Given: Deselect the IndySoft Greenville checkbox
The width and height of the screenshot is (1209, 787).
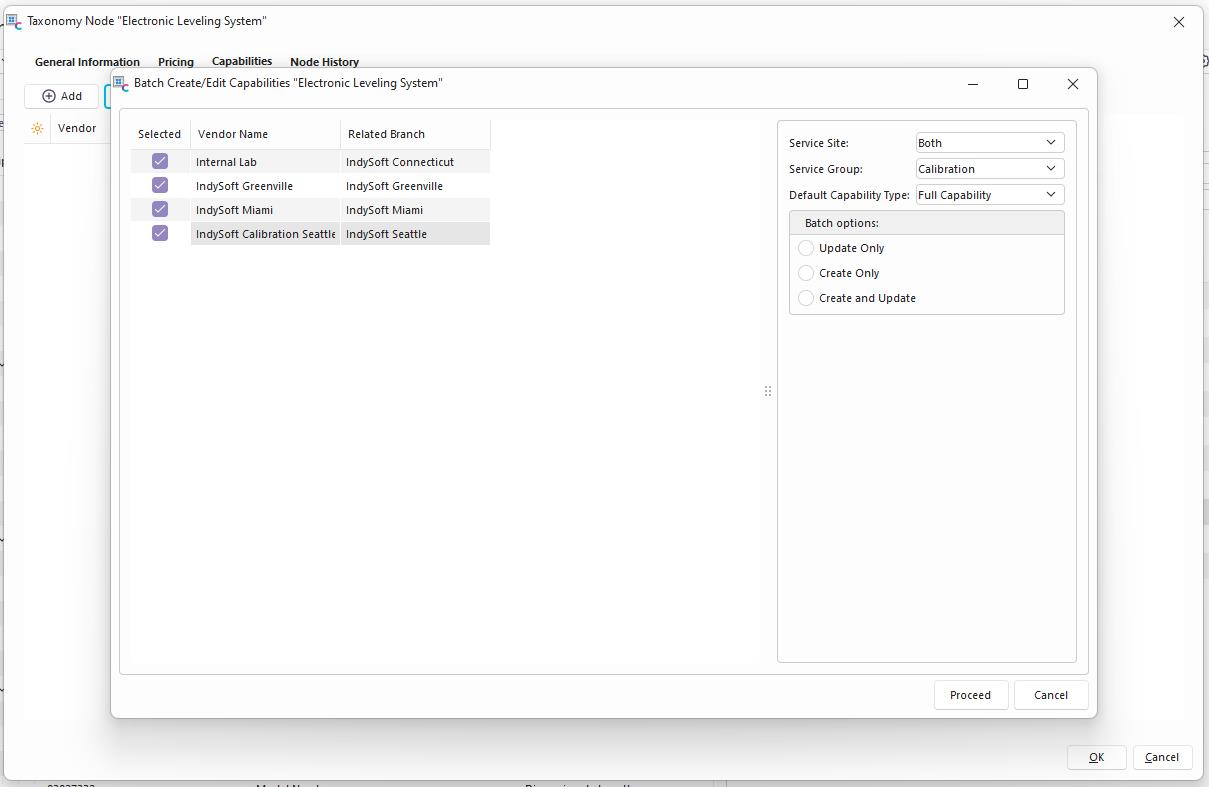Looking at the screenshot, I should 160,185.
